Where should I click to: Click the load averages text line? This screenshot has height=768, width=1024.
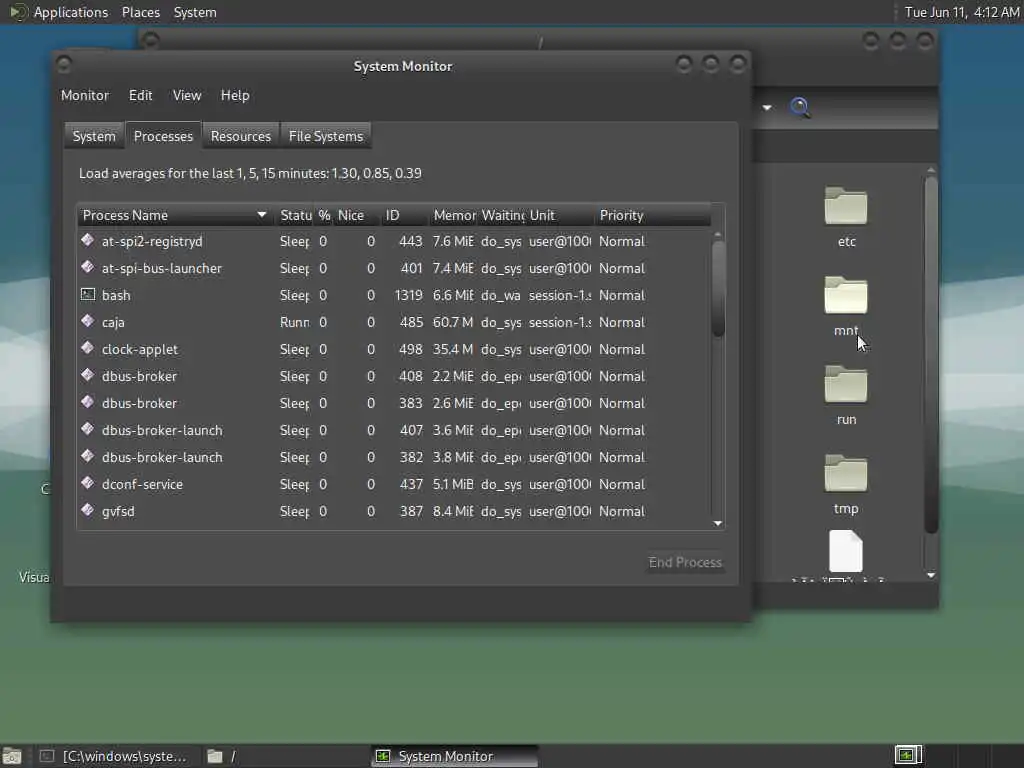coord(250,173)
